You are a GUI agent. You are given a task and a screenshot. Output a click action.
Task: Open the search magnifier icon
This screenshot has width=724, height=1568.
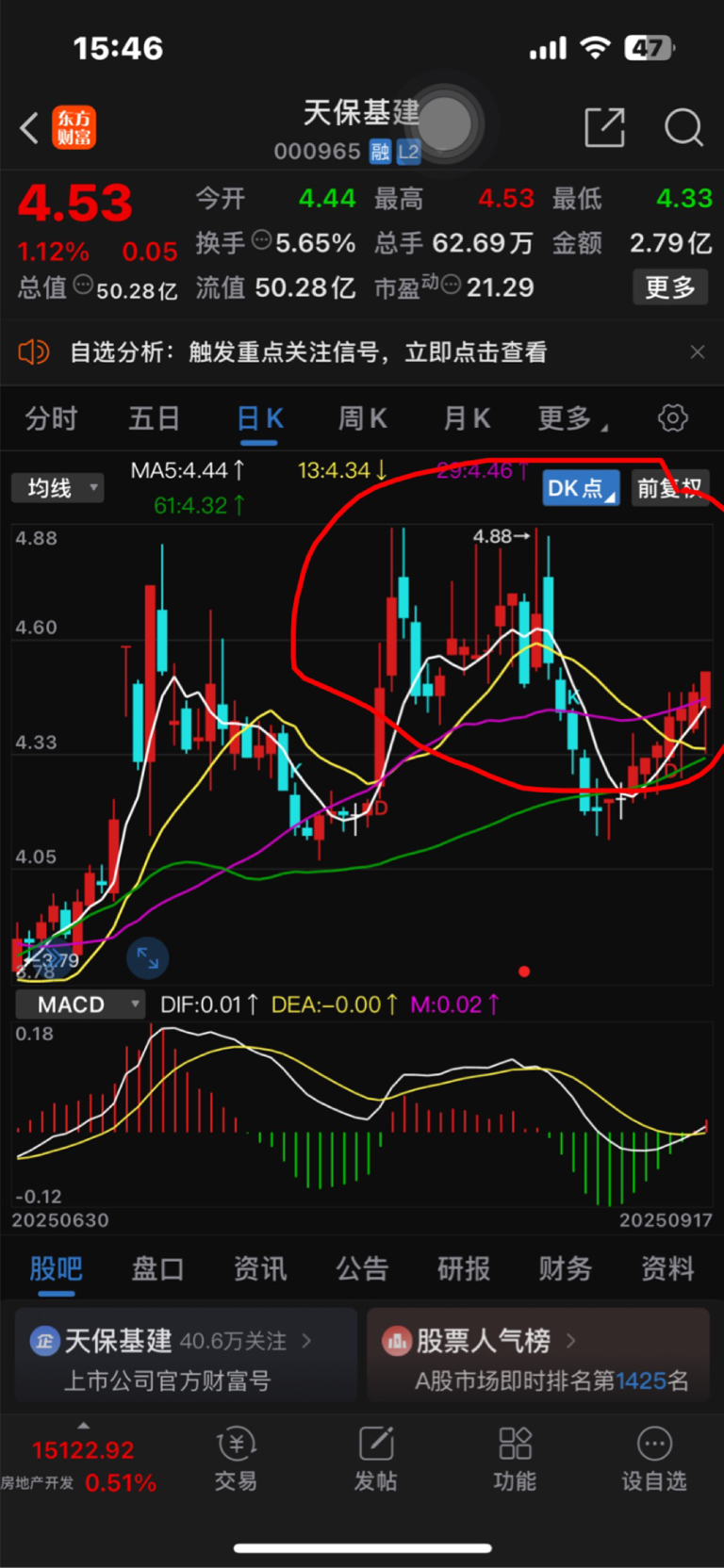683,127
